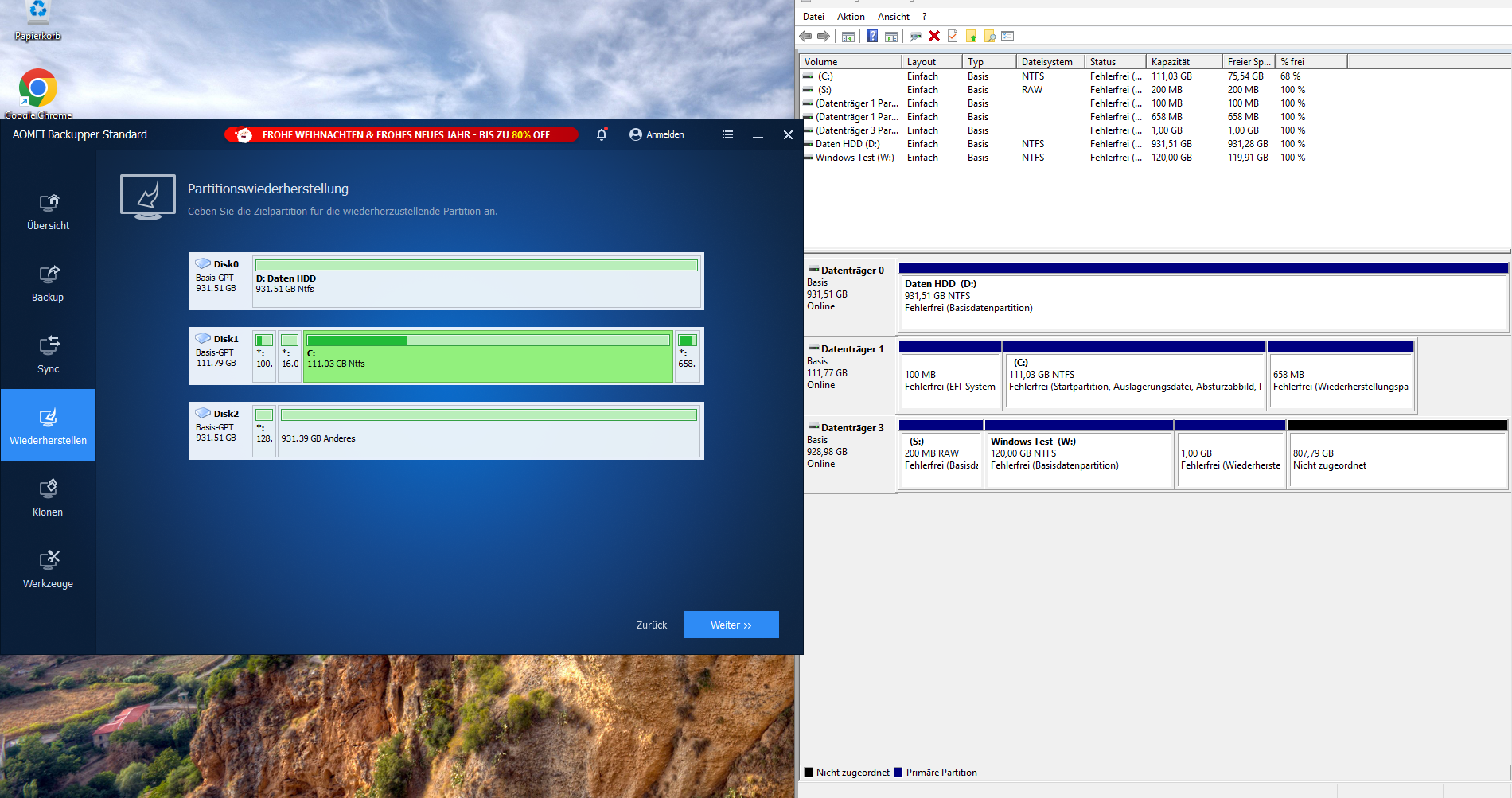Sort by the Status column header
The height and width of the screenshot is (798, 1512).
tap(1114, 61)
